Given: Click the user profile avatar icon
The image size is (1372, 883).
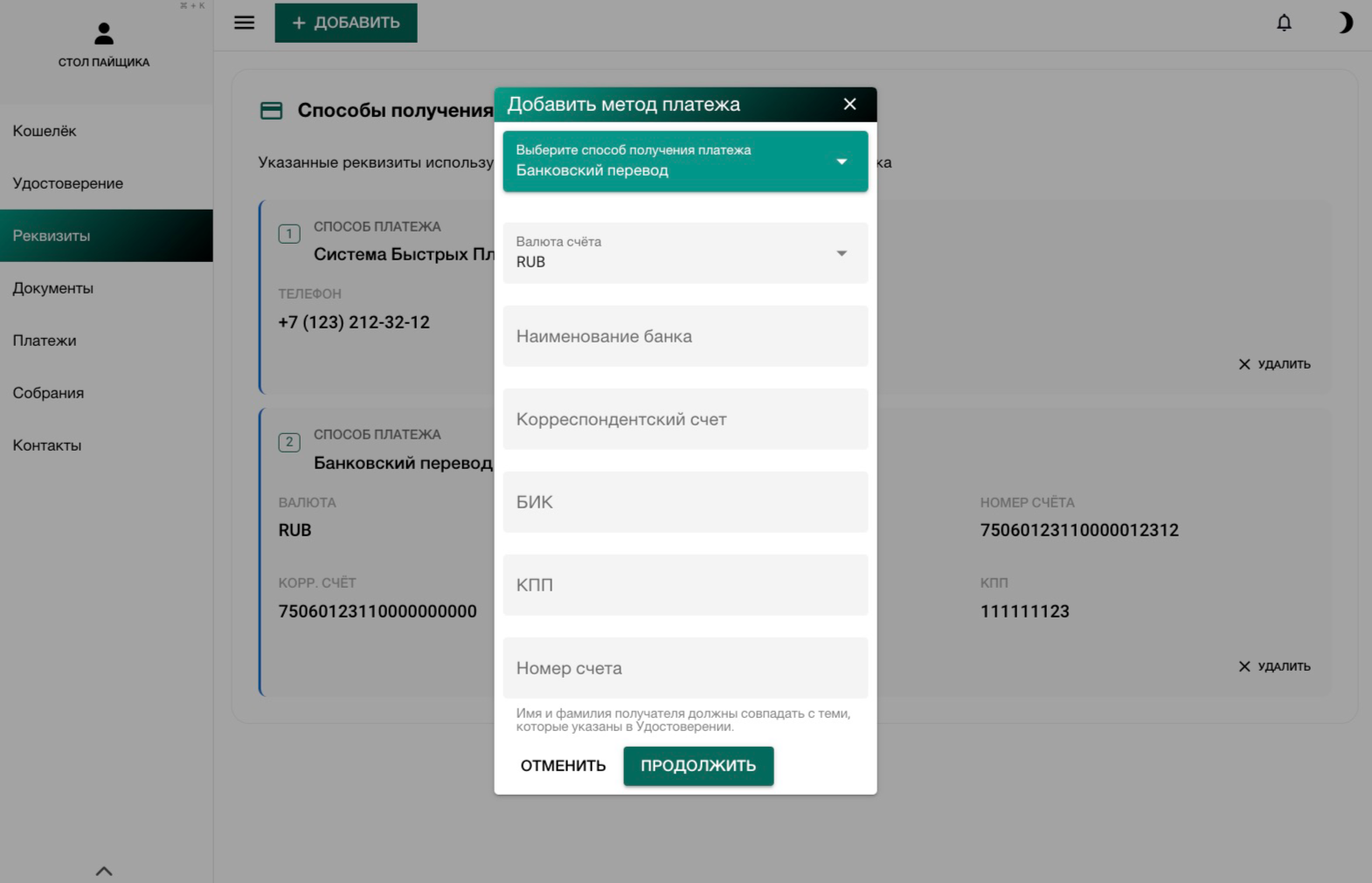Looking at the screenshot, I should pyautogui.click(x=104, y=34).
